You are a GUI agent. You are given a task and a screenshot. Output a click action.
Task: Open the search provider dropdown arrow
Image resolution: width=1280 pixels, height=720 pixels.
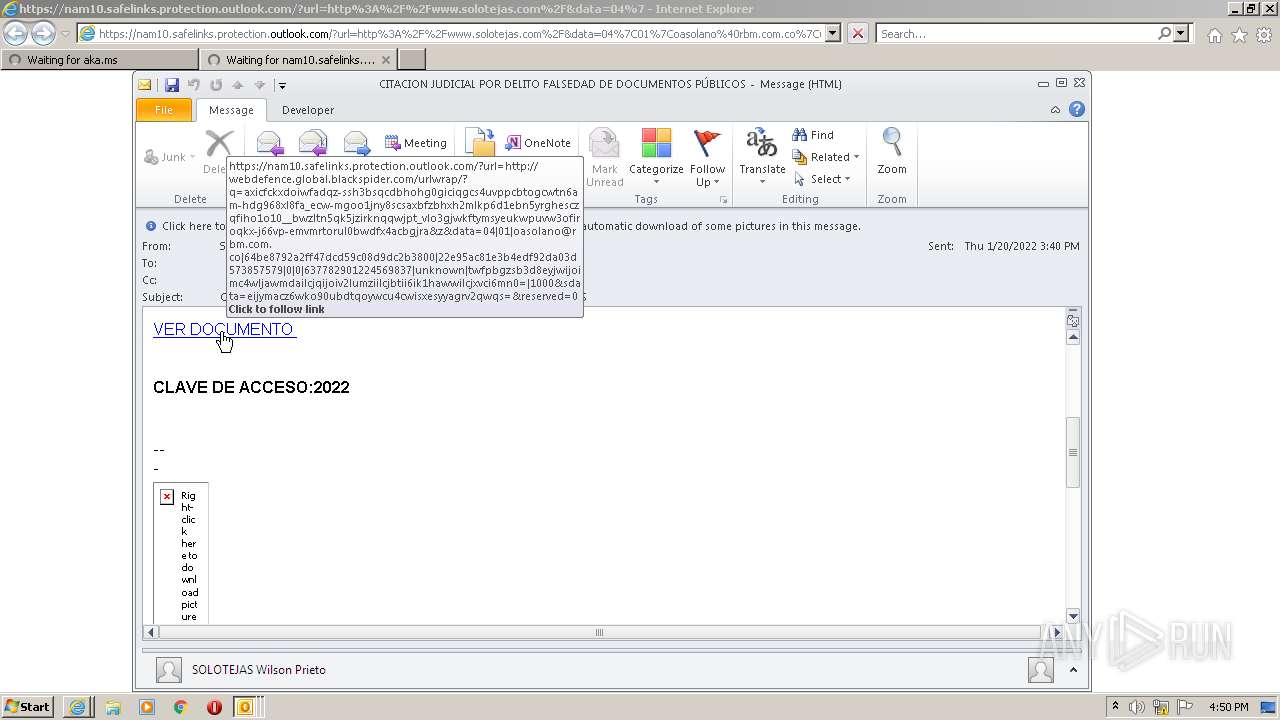point(1182,33)
